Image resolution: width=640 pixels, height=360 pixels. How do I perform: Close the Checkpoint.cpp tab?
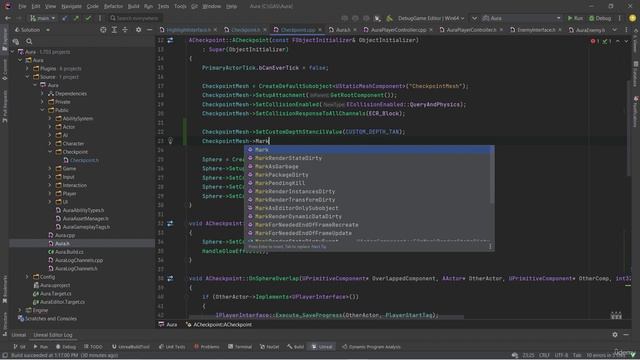pyautogui.click(x=320, y=30)
